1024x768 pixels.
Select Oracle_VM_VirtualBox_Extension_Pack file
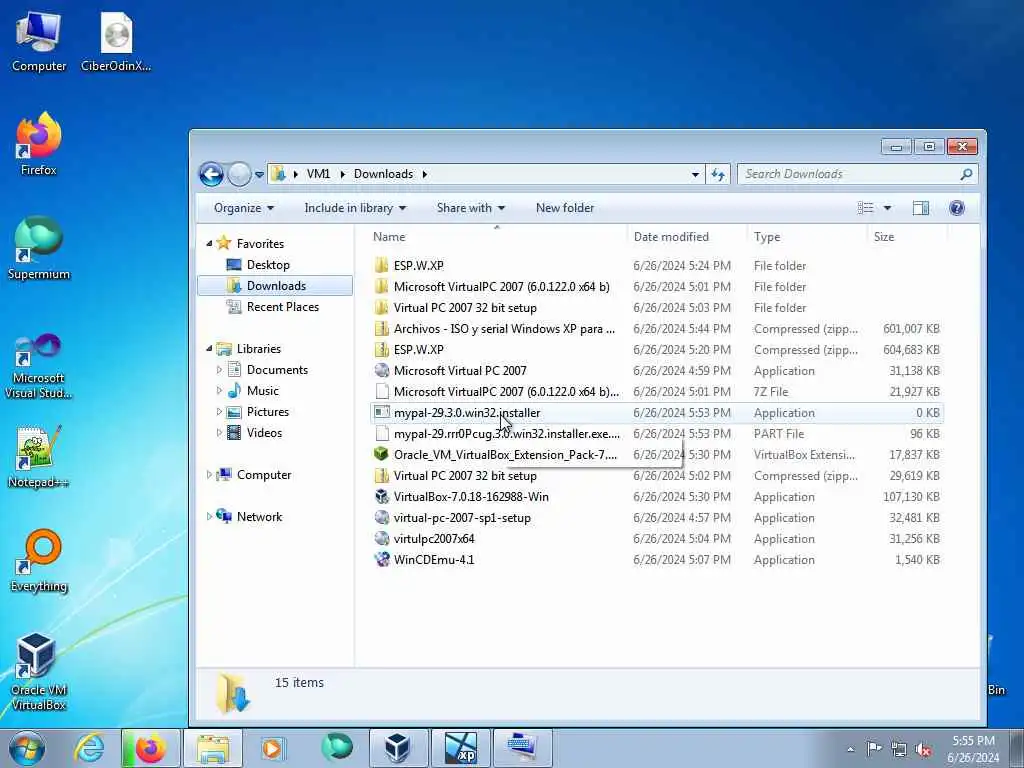pyautogui.click(x=656, y=455)
